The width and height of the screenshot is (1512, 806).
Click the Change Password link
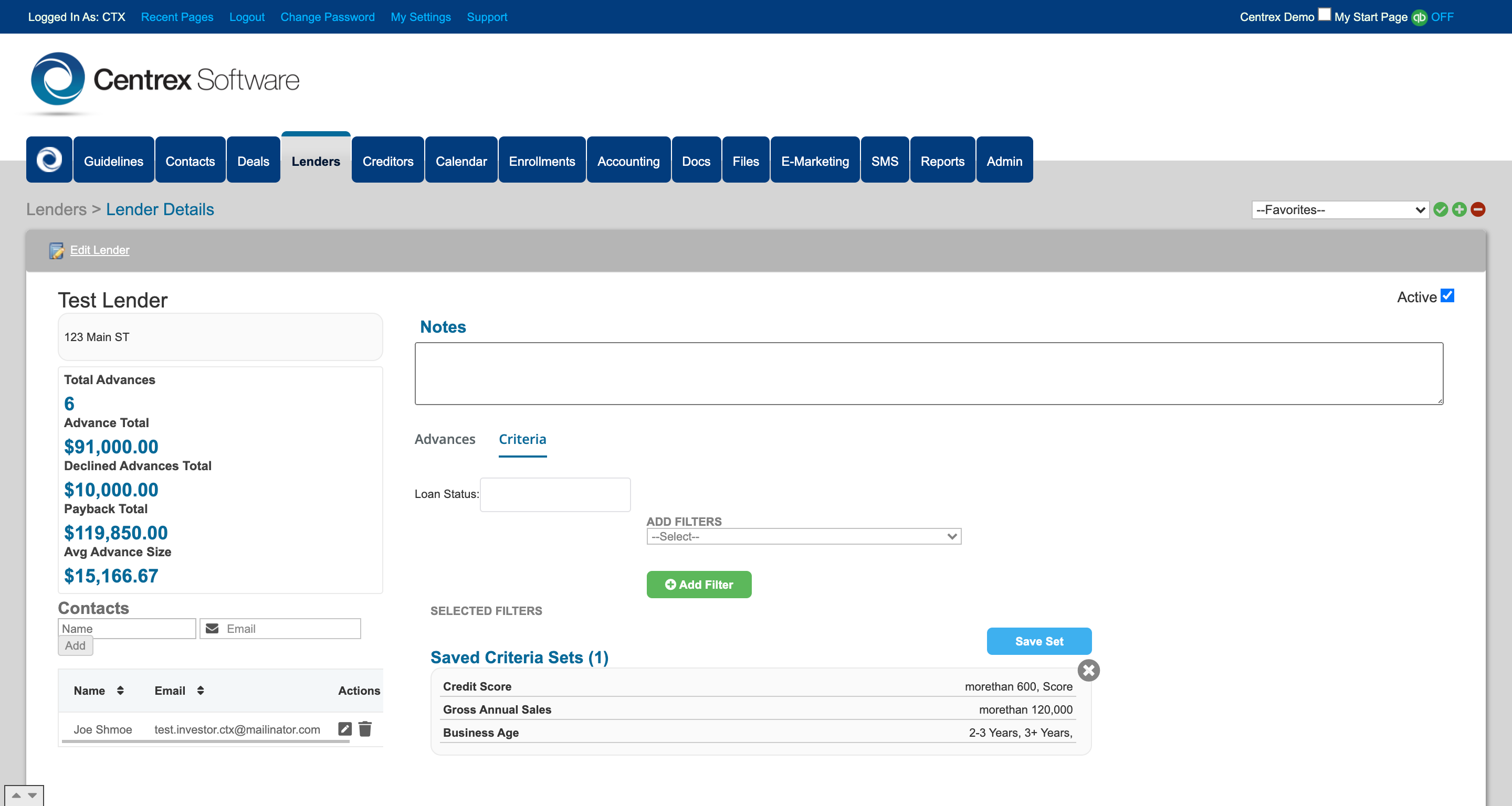coord(328,17)
